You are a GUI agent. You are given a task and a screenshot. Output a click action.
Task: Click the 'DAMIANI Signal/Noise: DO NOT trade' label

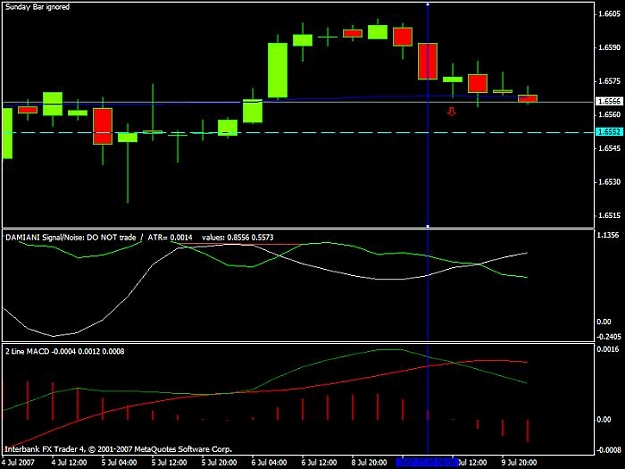pyautogui.click(x=71, y=237)
